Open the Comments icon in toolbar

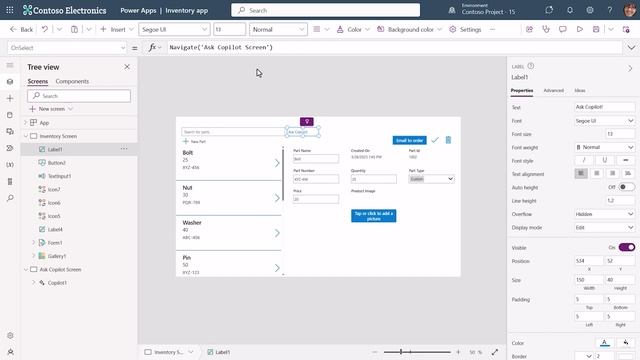click(x=562, y=29)
